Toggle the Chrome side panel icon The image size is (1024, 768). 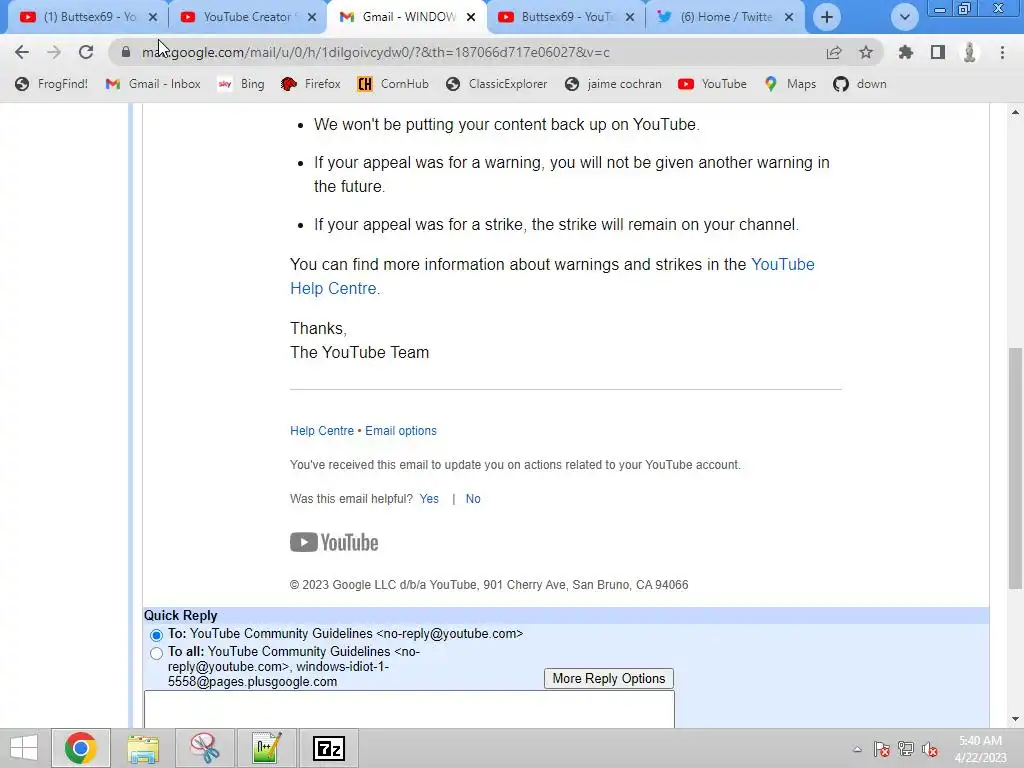click(938, 52)
